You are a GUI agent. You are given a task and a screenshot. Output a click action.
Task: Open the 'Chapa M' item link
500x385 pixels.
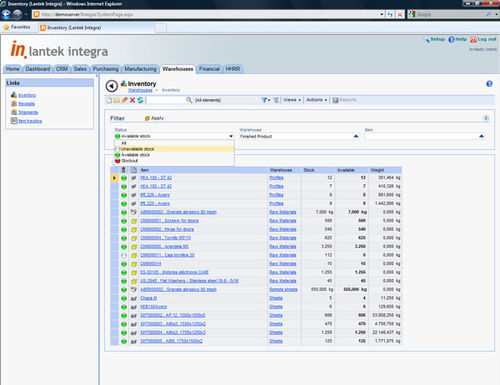pyautogui.click(x=148, y=298)
